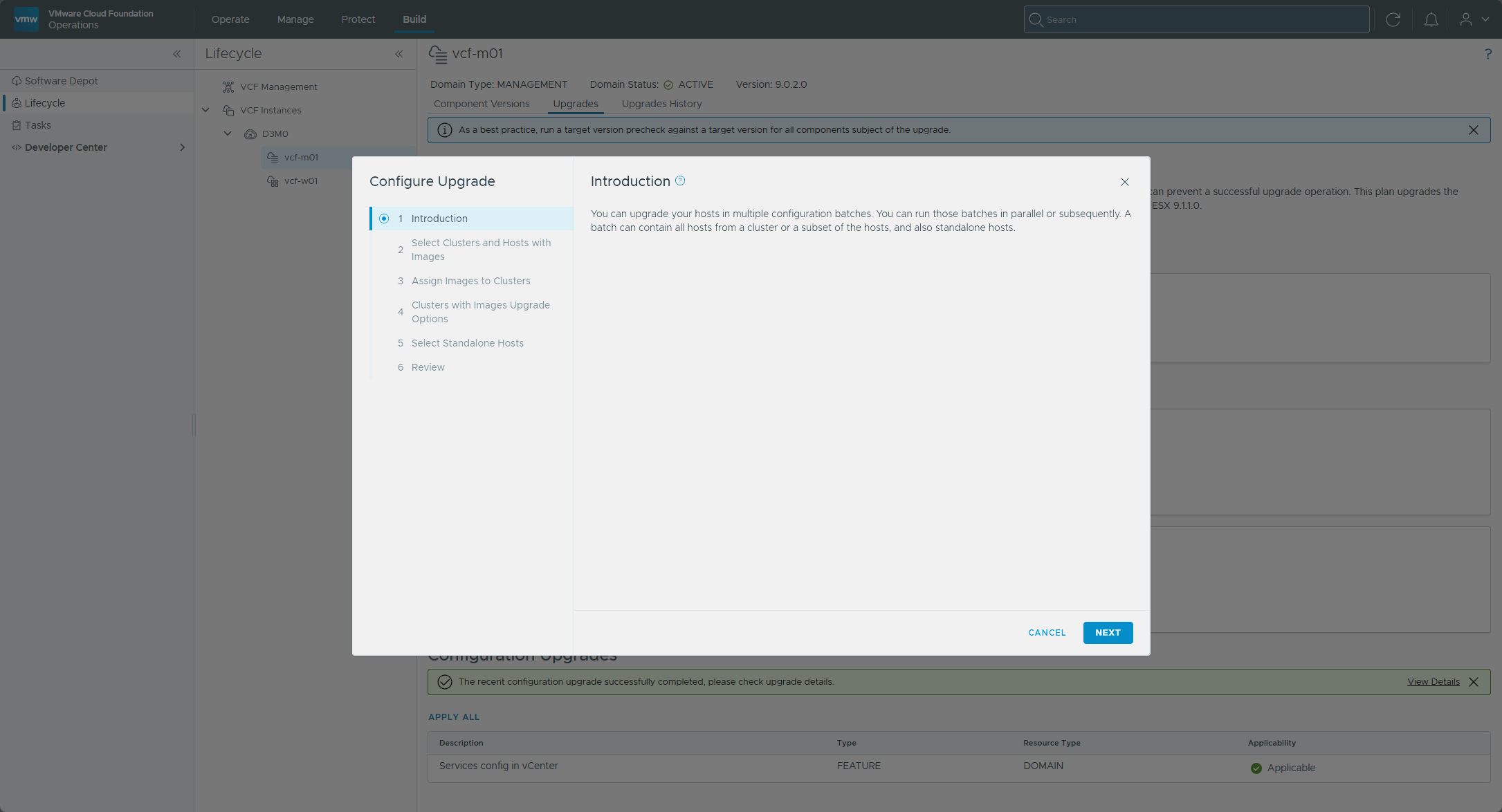Click the Software Depot icon
This screenshot has width=1502, height=812.
pyautogui.click(x=17, y=81)
